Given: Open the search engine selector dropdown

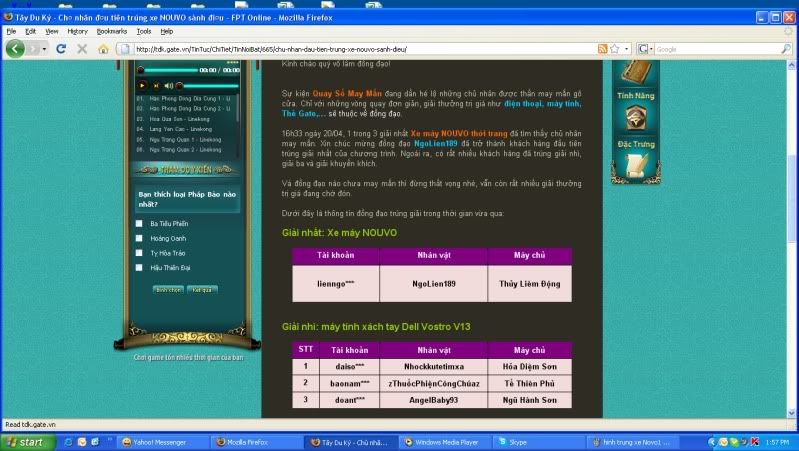Looking at the screenshot, I should (x=646, y=49).
